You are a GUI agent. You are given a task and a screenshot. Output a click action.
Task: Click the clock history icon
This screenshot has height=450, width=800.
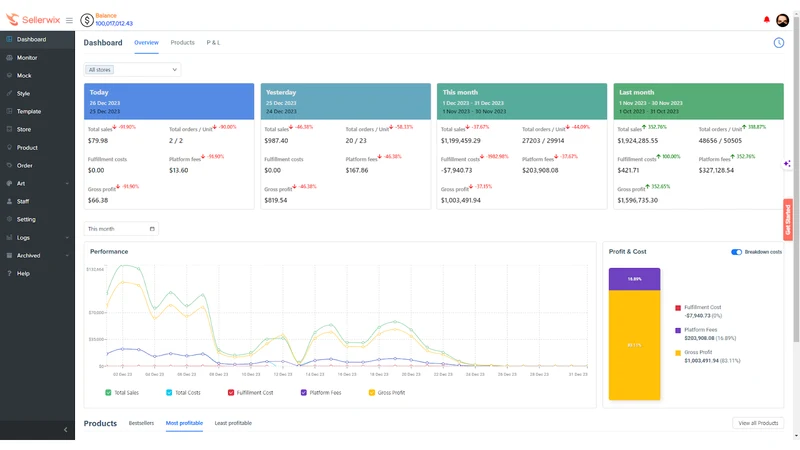pyautogui.click(x=779, y=43)
